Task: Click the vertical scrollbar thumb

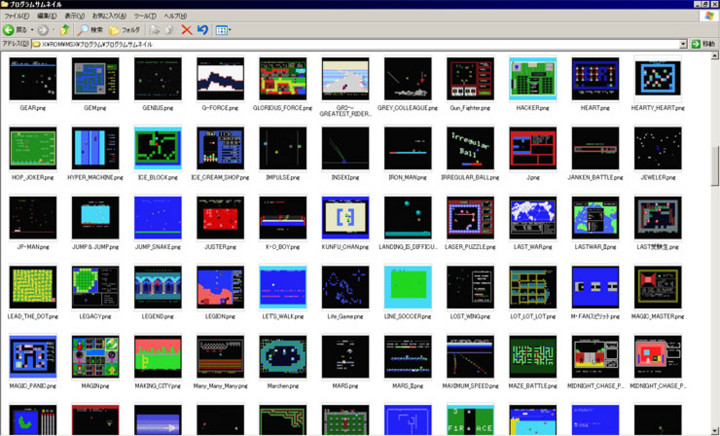Action: (x=714, y=166)
